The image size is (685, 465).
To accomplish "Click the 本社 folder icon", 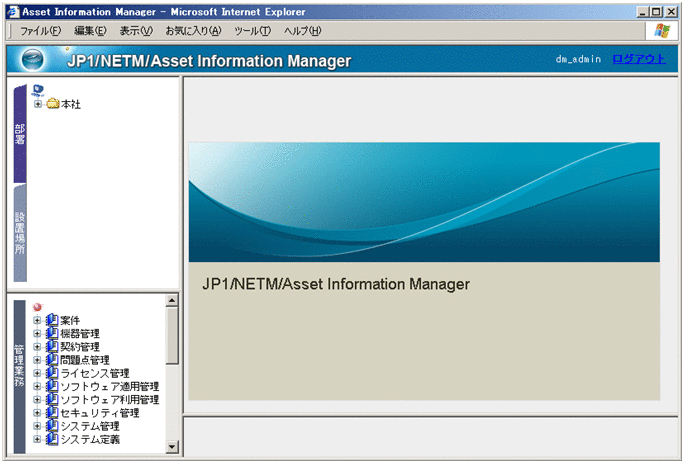I will point(53,104).
